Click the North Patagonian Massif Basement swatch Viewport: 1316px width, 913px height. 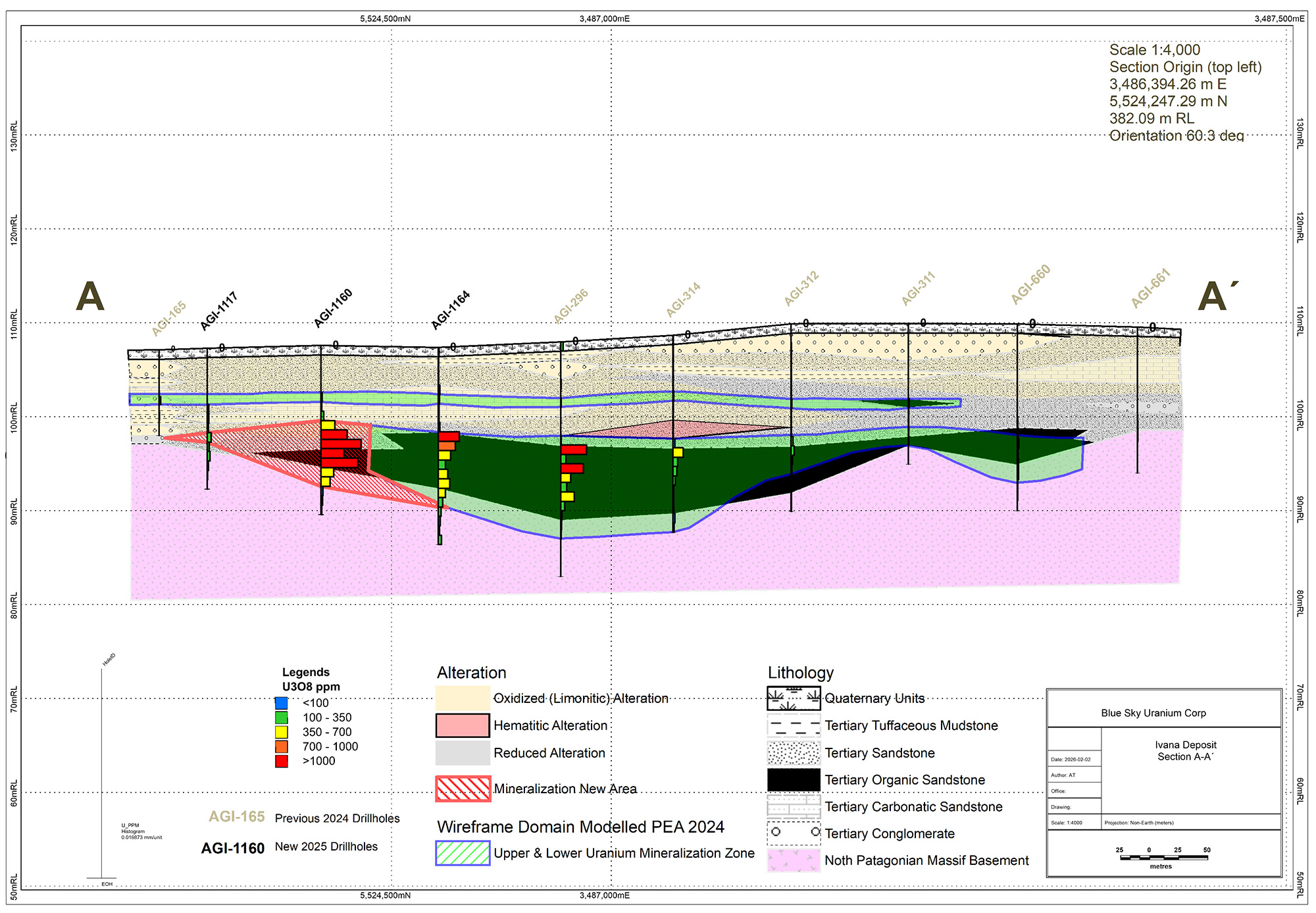(794, 860)
